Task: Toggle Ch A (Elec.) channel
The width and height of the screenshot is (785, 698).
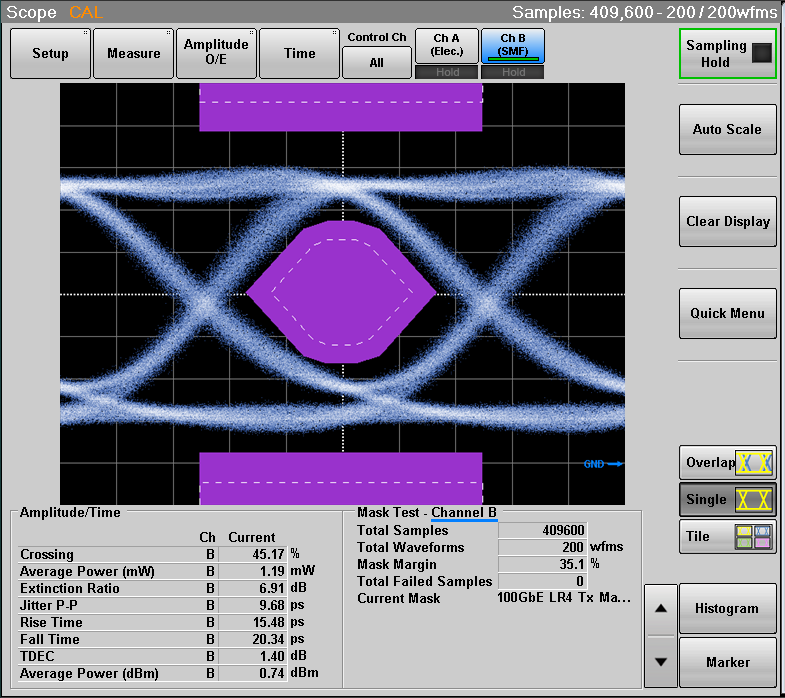Action: tap(445, 45)
